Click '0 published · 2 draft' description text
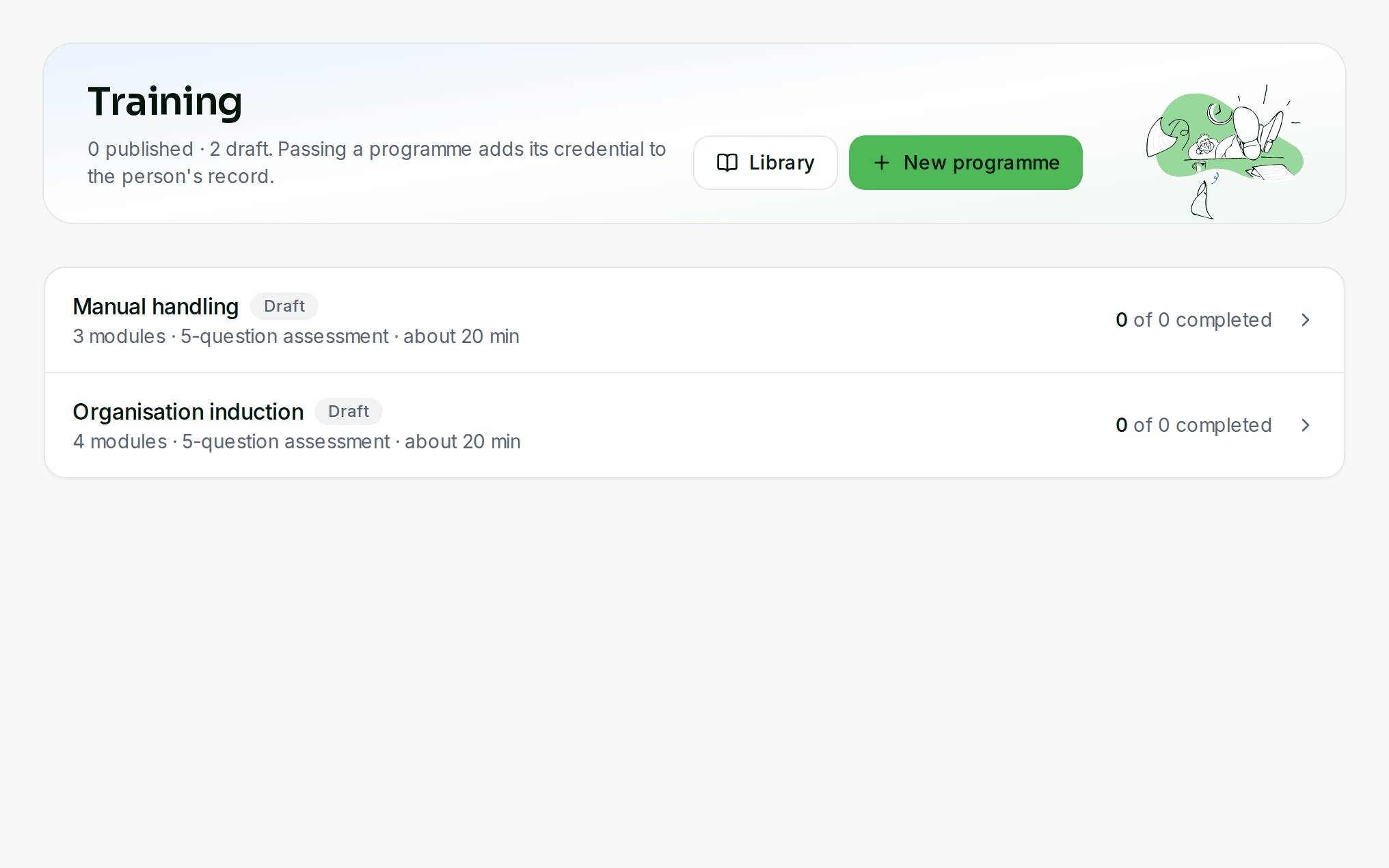 (x=179, y=149)
